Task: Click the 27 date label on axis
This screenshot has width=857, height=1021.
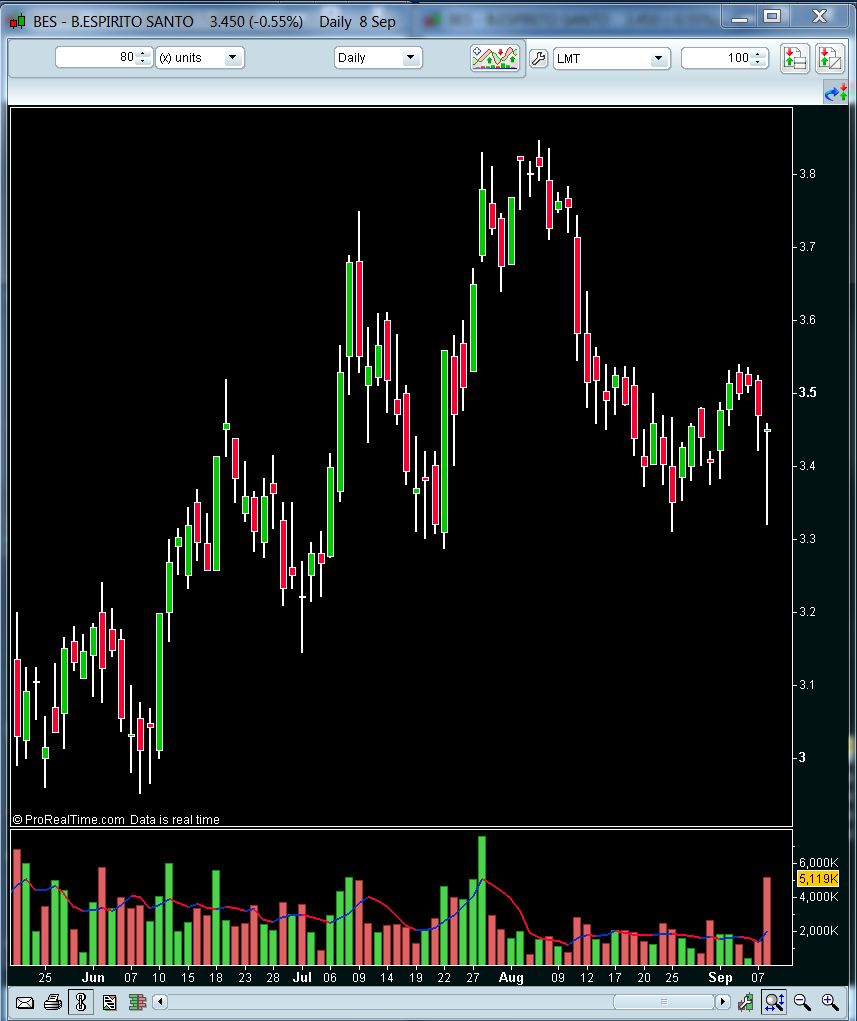Action: tap(473, 977)
